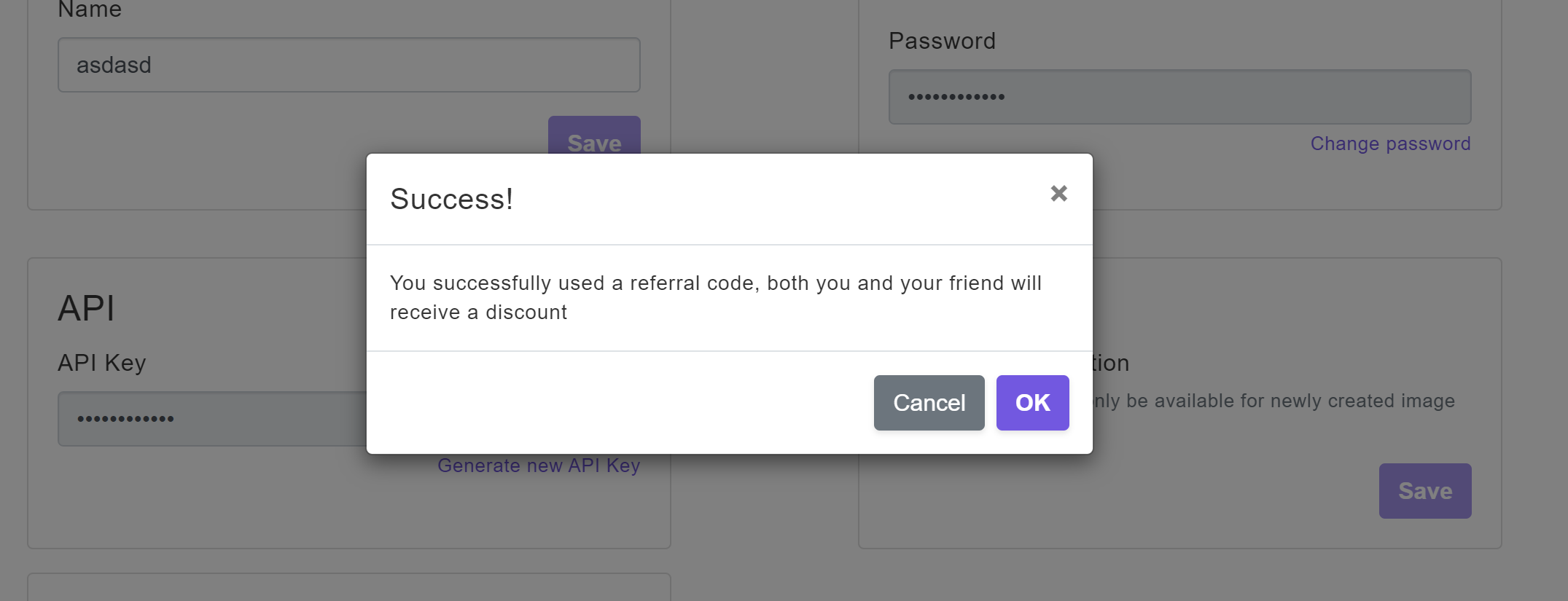Click the partially hidden 'tion' heading

pyautogui.click(x=1111, y=363)
